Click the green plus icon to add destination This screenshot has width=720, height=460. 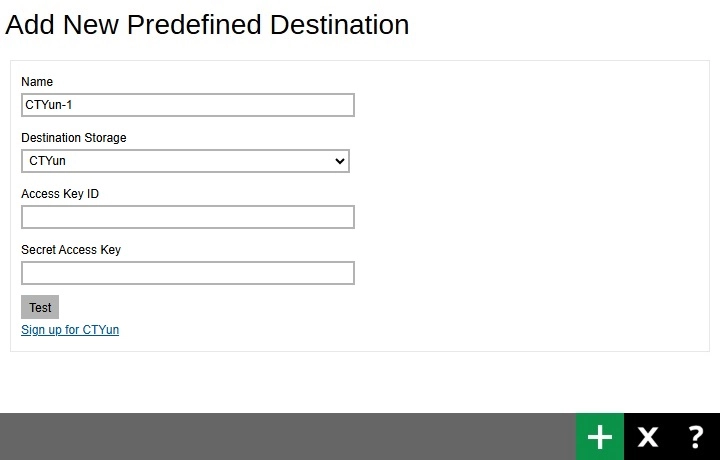(599, 437)
